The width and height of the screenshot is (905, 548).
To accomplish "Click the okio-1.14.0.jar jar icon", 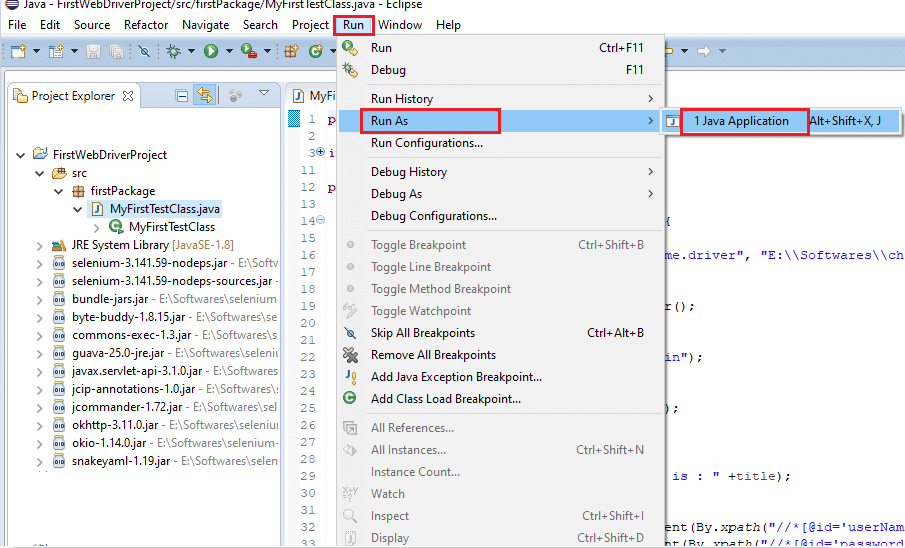I will pyautogui.click(x=59, y=443).
